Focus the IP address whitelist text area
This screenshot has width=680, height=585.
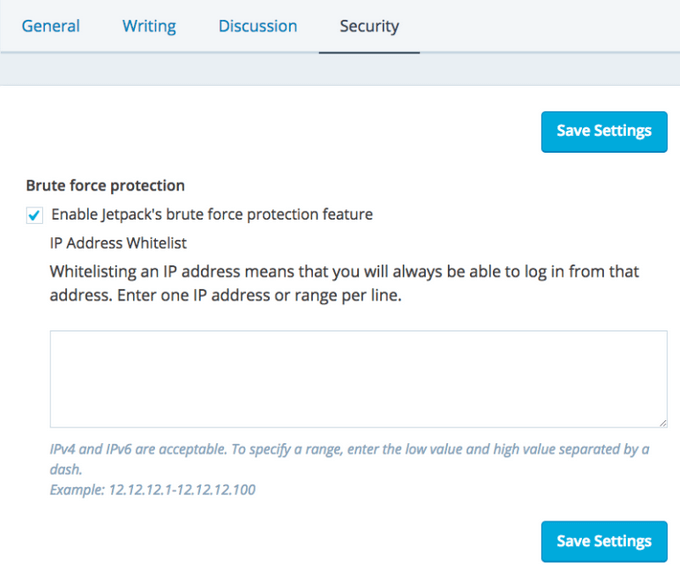point(358,378)
